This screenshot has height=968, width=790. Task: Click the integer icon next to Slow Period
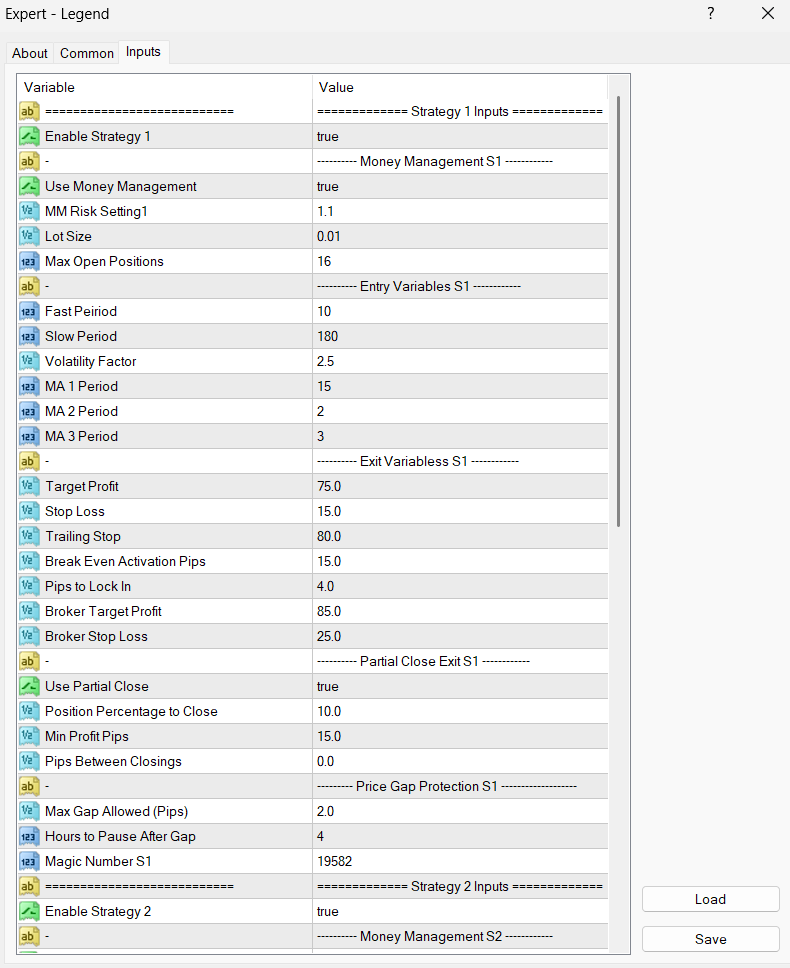tap(29, 336)
